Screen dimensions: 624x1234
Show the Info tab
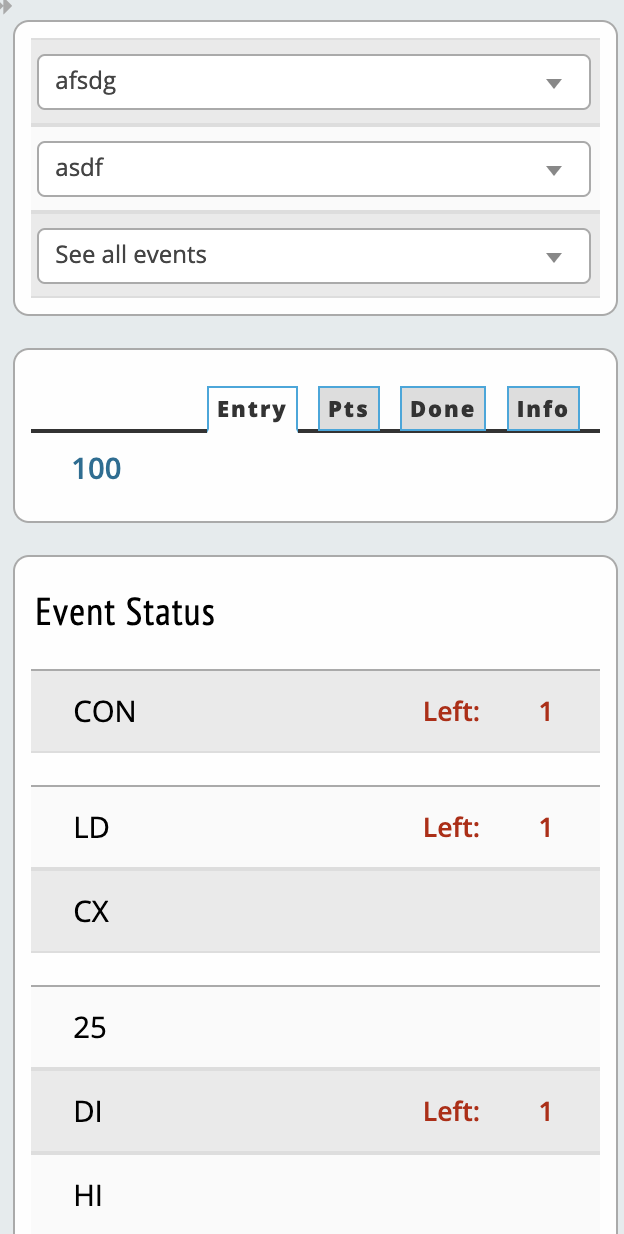543,409
